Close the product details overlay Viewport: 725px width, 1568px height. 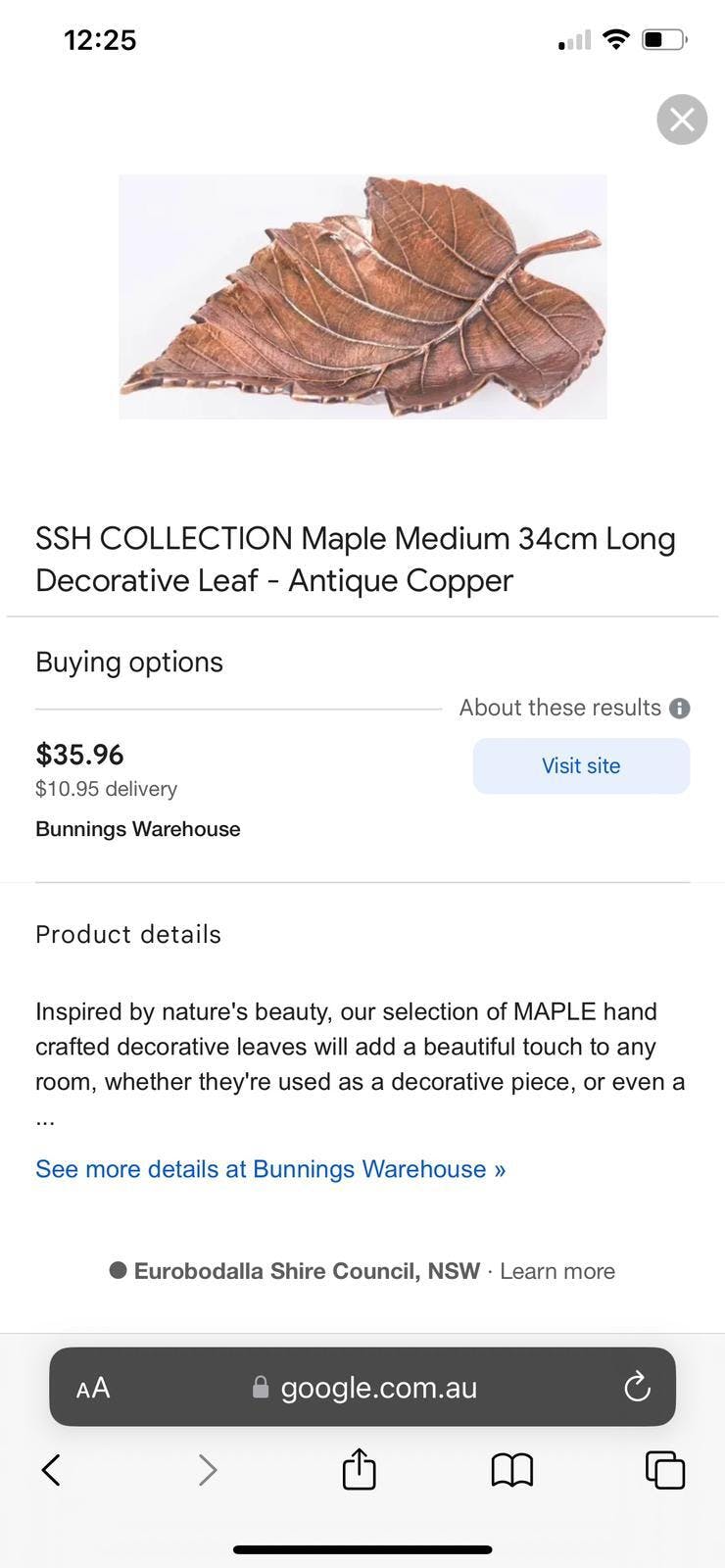click(682, 120)
